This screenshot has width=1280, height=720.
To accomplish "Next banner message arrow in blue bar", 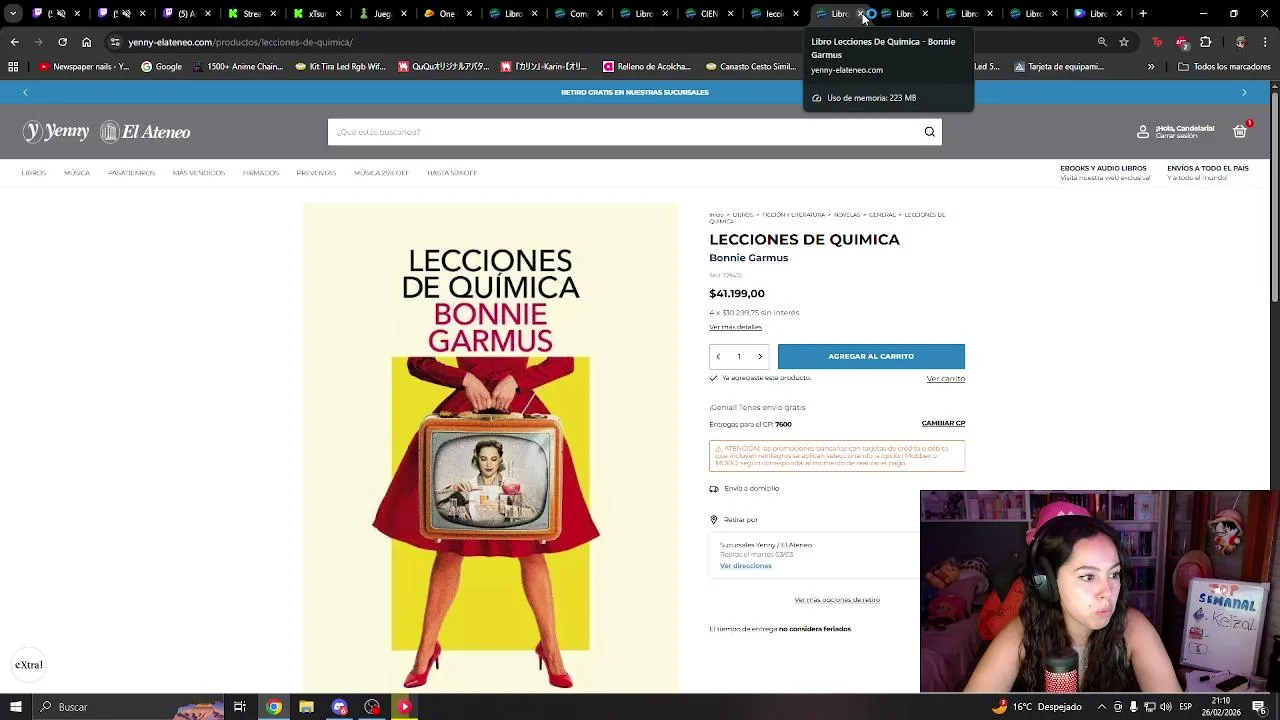I will (1244, 92).
